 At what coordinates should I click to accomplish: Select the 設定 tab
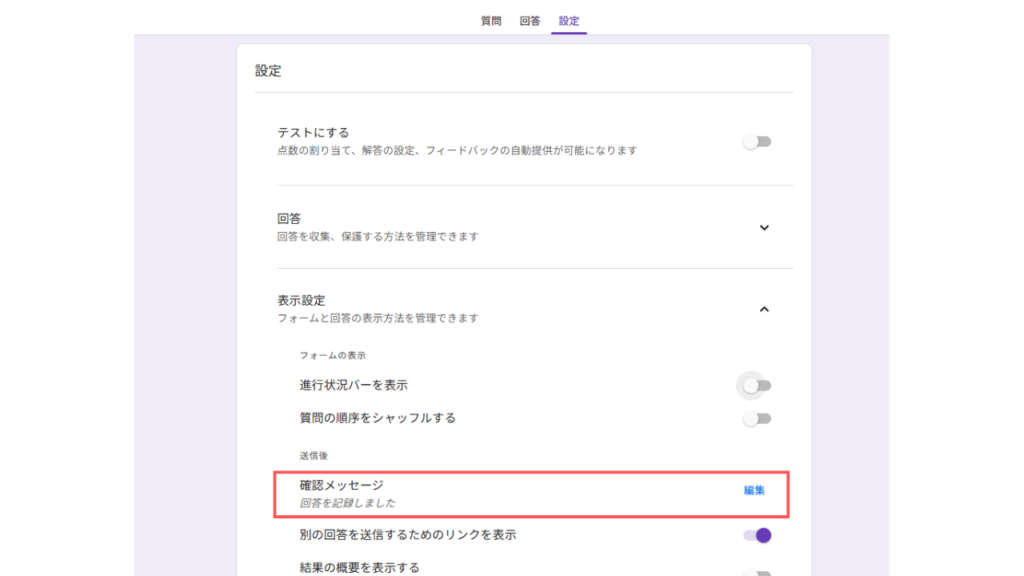click(569, 21)
